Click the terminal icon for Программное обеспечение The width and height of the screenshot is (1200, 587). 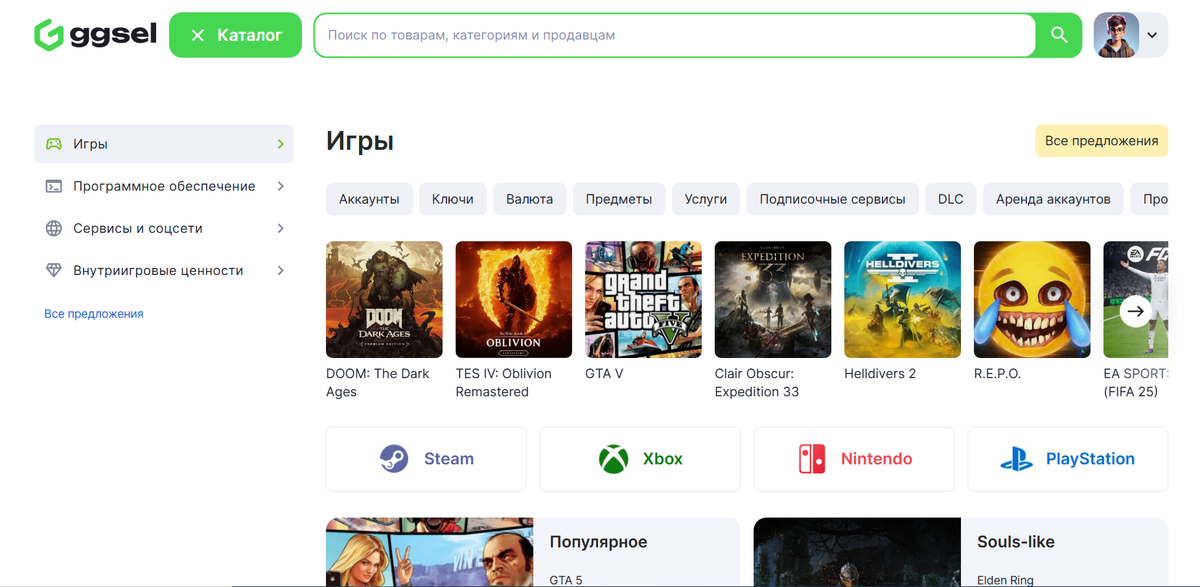pos(54,186)
